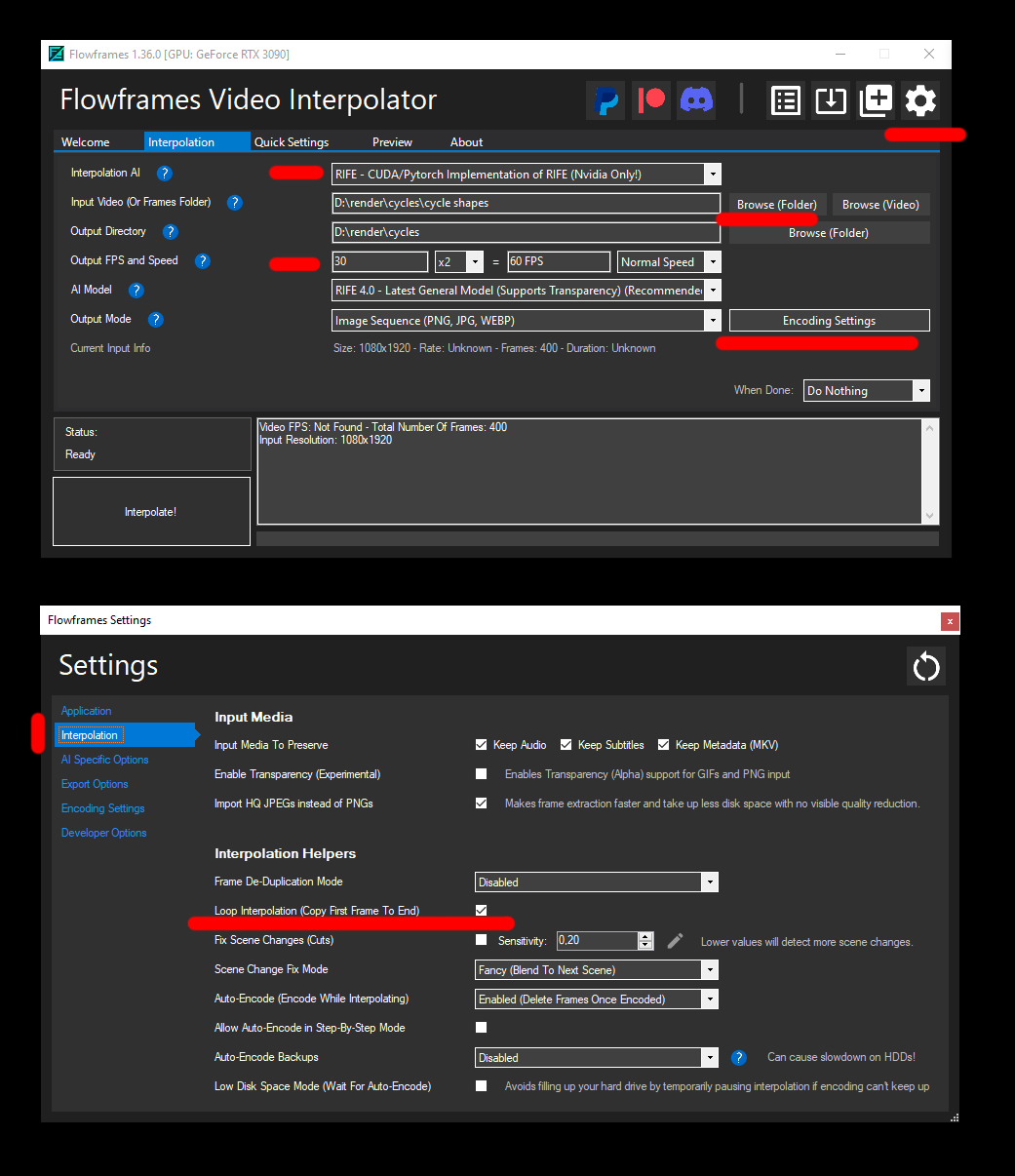The image size is (1015, 1176).
Task: Click the Interpolate! button
Action: point(151,511)
